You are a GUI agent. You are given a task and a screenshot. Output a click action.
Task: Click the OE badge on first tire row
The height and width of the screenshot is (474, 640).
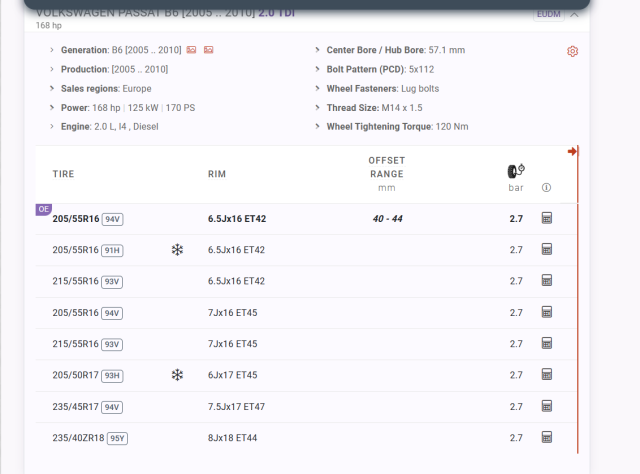coord(43,209)
